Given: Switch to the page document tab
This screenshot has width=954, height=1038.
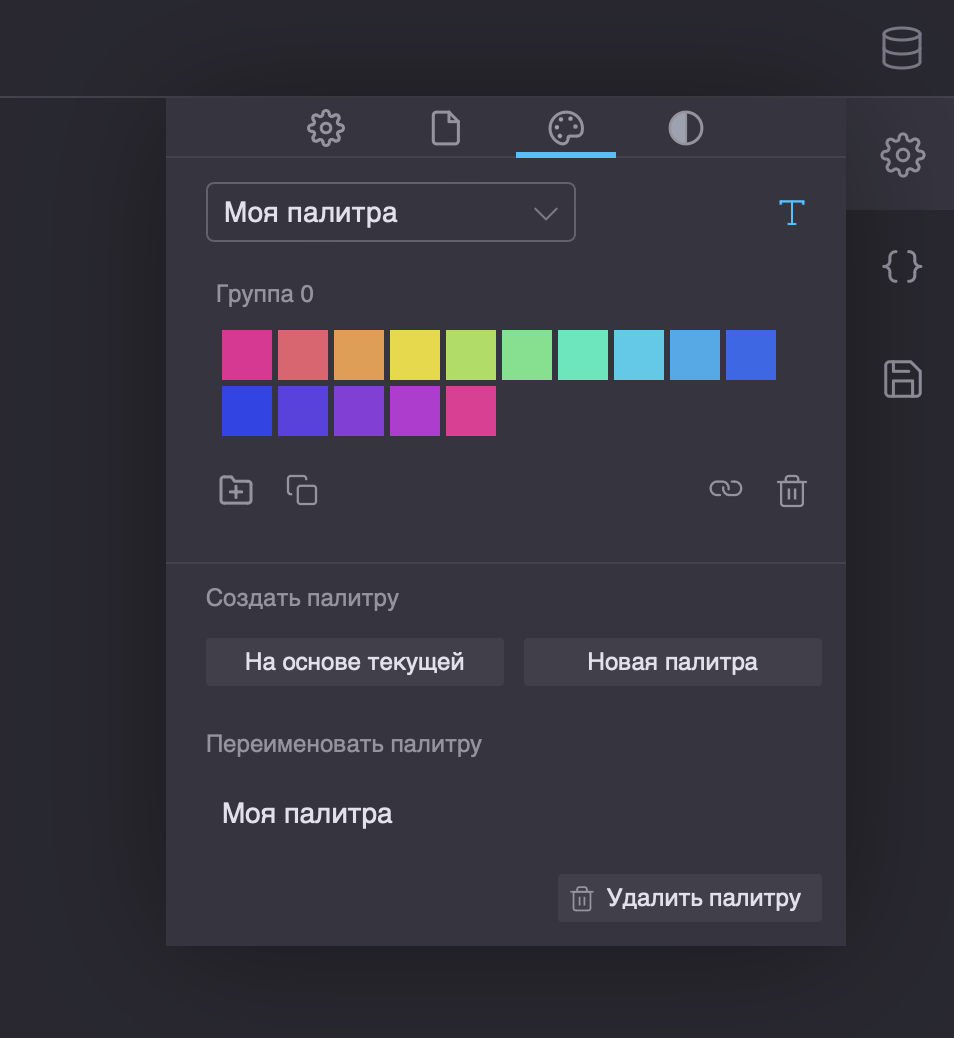Looking at the screenshot, I should click(x=445, y=129).
